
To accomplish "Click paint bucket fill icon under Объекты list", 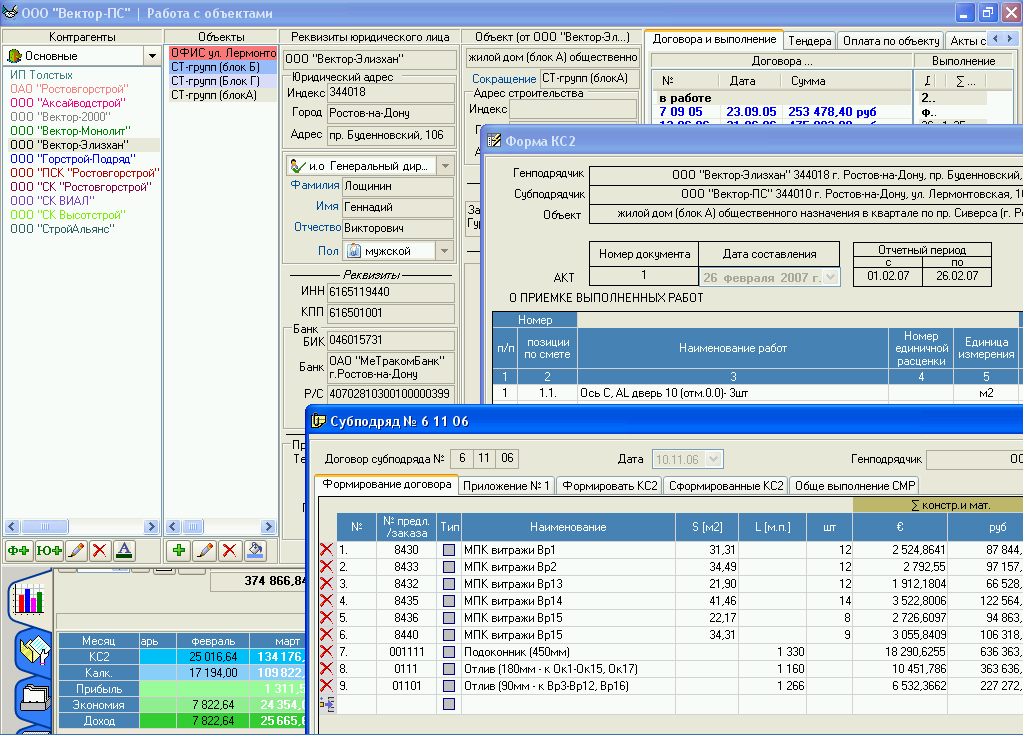I will click(x=255, y=551).
